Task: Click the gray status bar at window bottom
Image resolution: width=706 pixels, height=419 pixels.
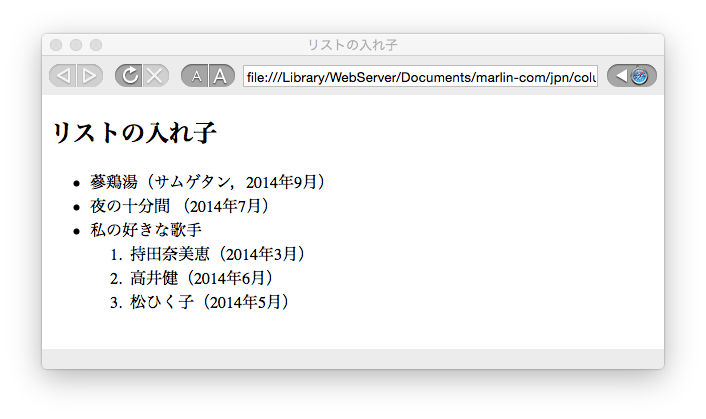Action: click(x=352, y=359)
